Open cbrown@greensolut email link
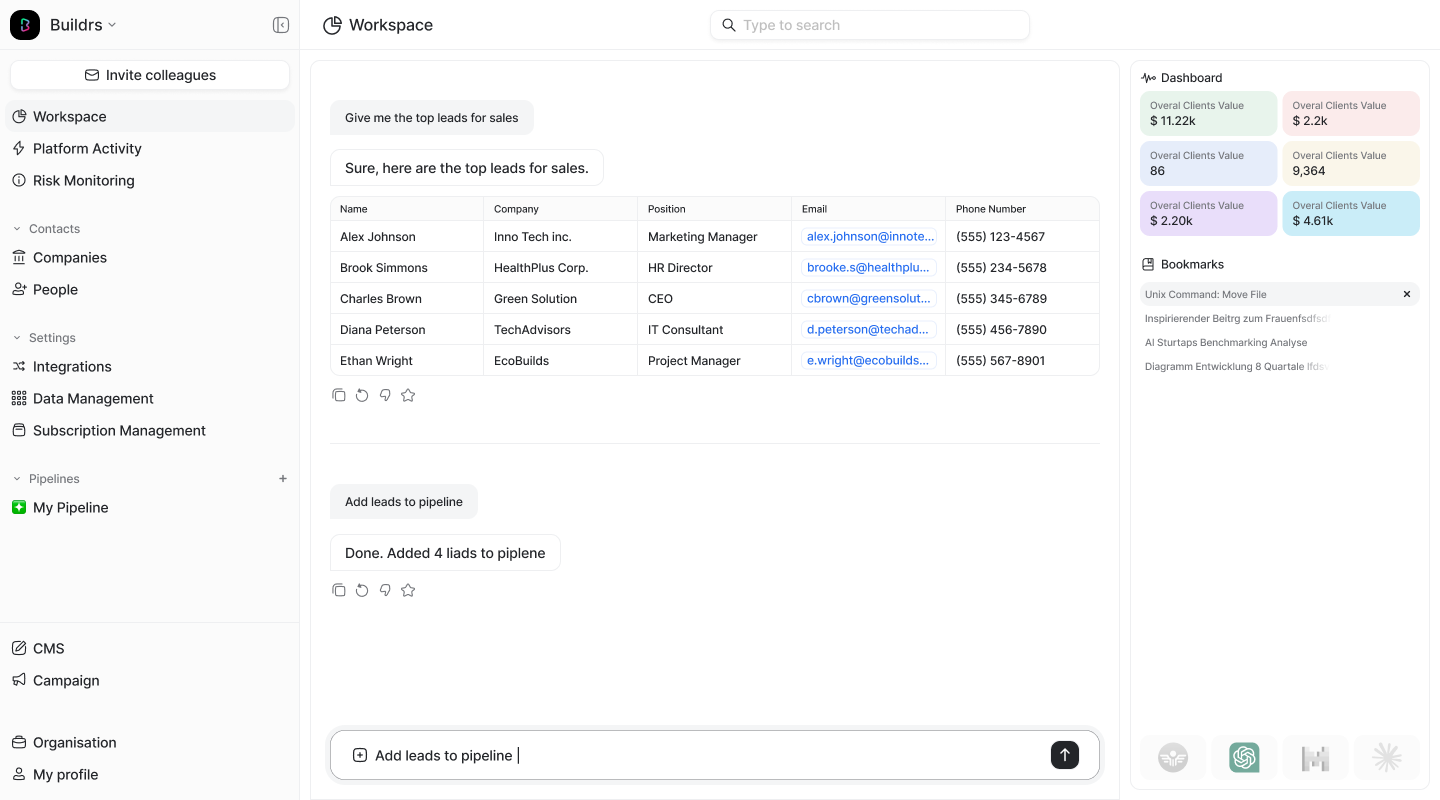The image size is (1440, 800). 868,298
